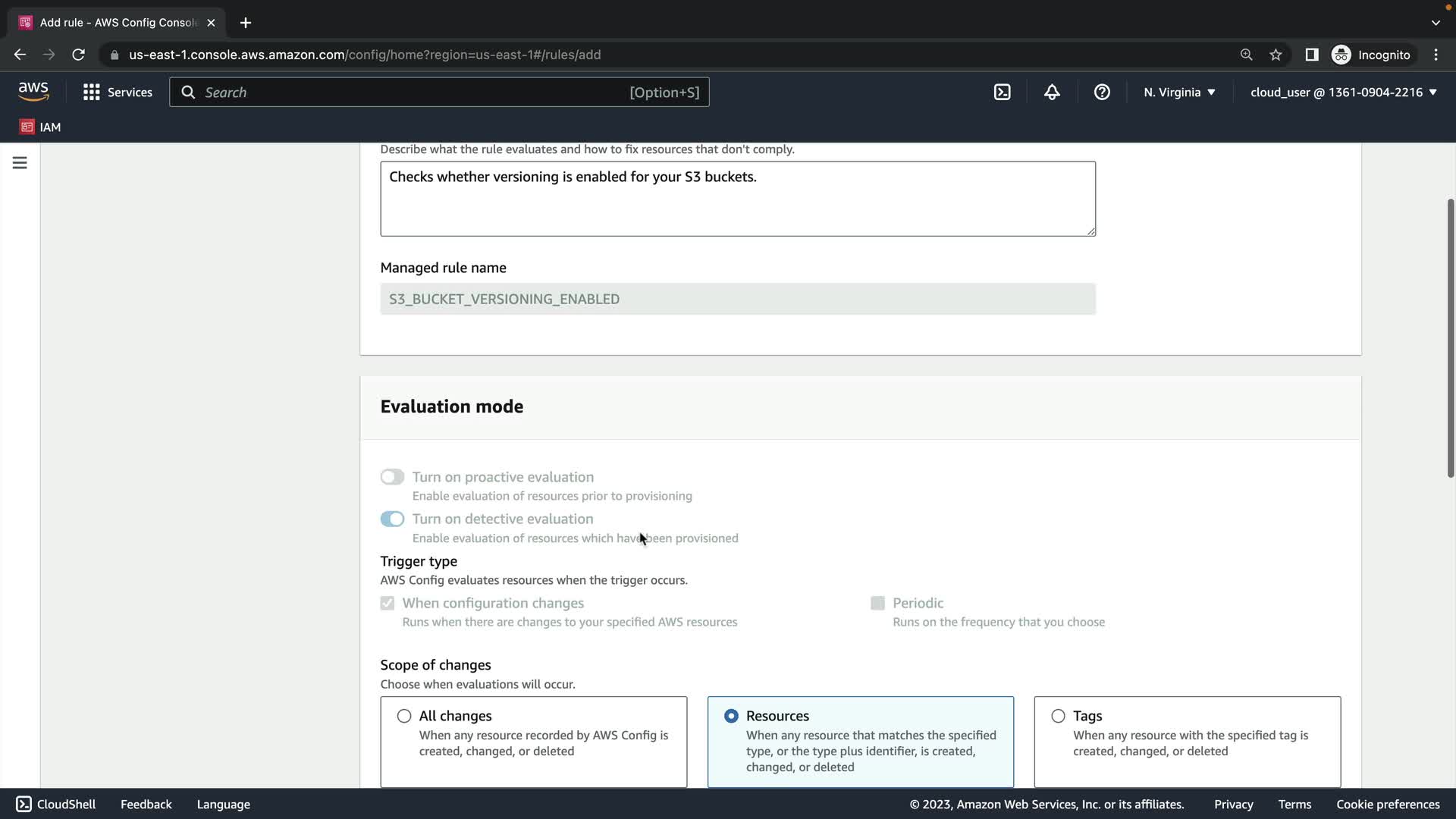Open the notifications bell
1456x819 pixels.
[1052, 92]
